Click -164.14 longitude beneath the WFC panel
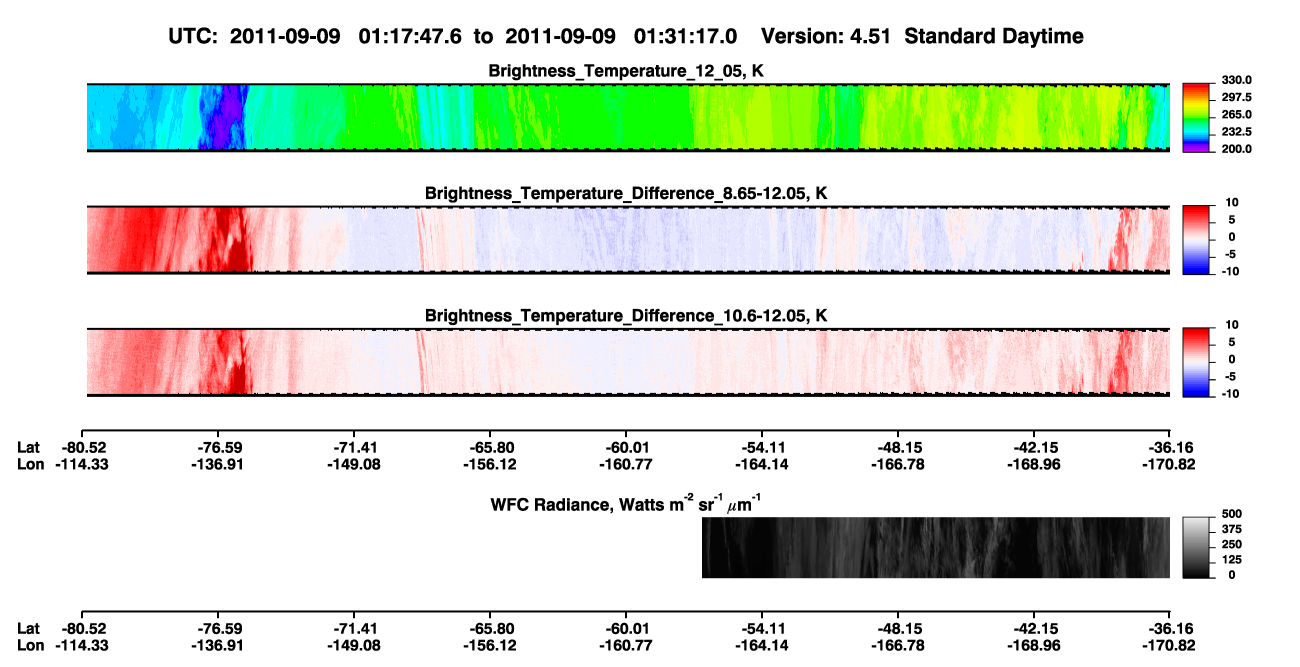Image resolution: width=1300 pixels, height=667 pixels. coord(762,644)
